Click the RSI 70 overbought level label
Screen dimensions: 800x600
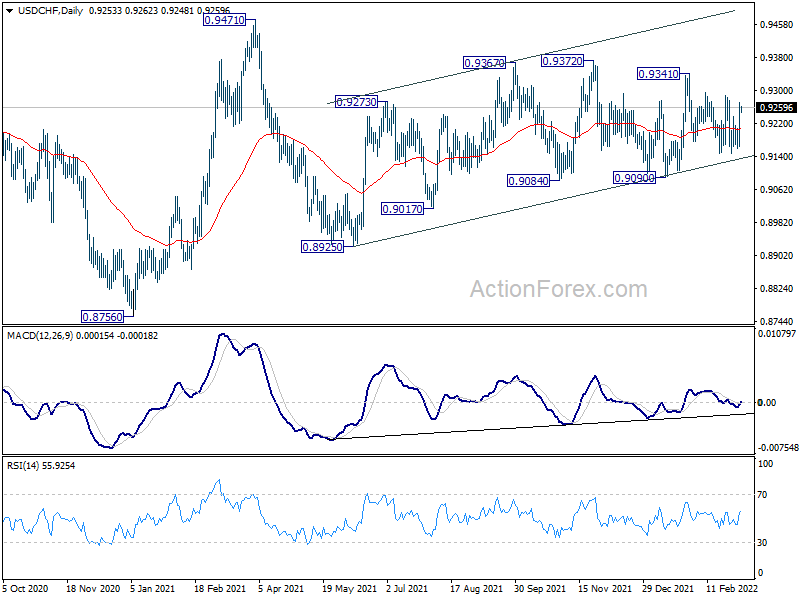762,494
